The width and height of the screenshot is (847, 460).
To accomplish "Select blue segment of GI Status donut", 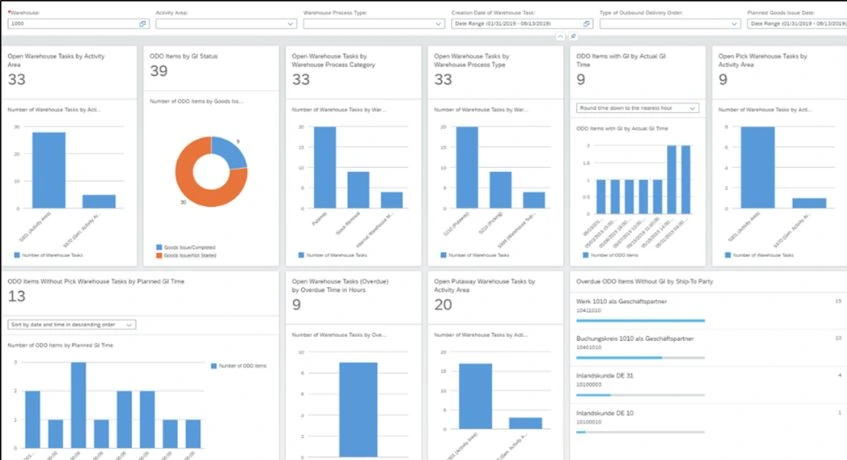I will pos(230,151).
